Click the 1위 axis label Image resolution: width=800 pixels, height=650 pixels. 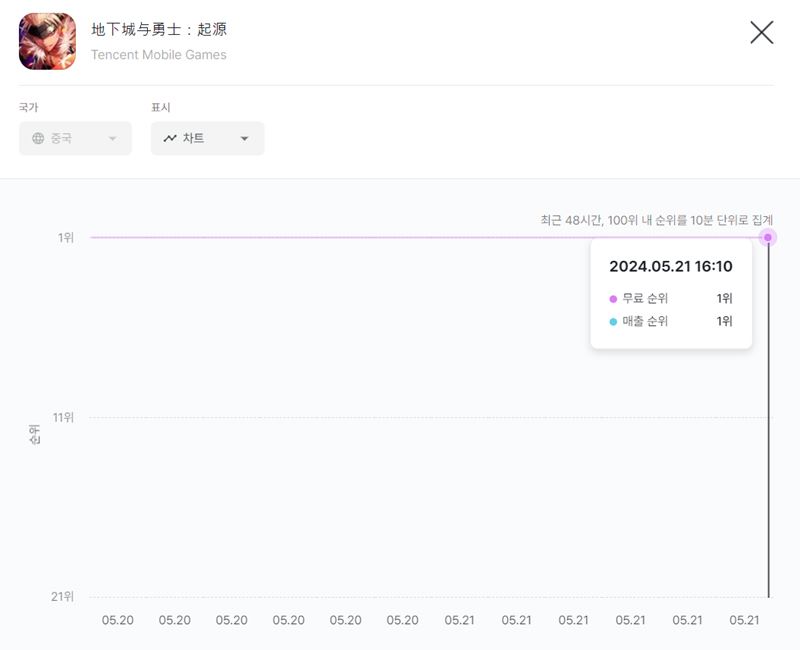click(x=66, y=238)
